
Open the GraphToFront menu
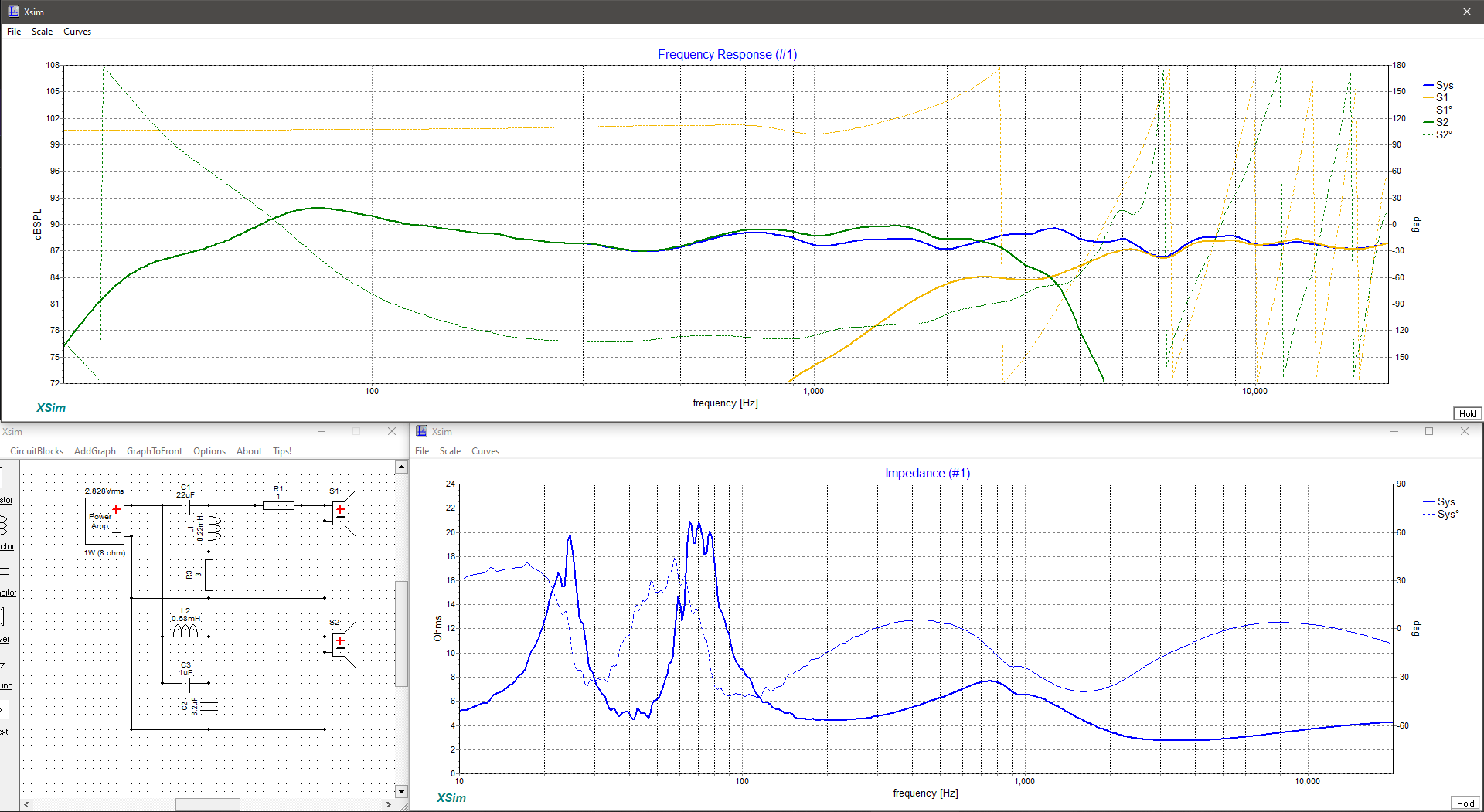coord(155,451)
